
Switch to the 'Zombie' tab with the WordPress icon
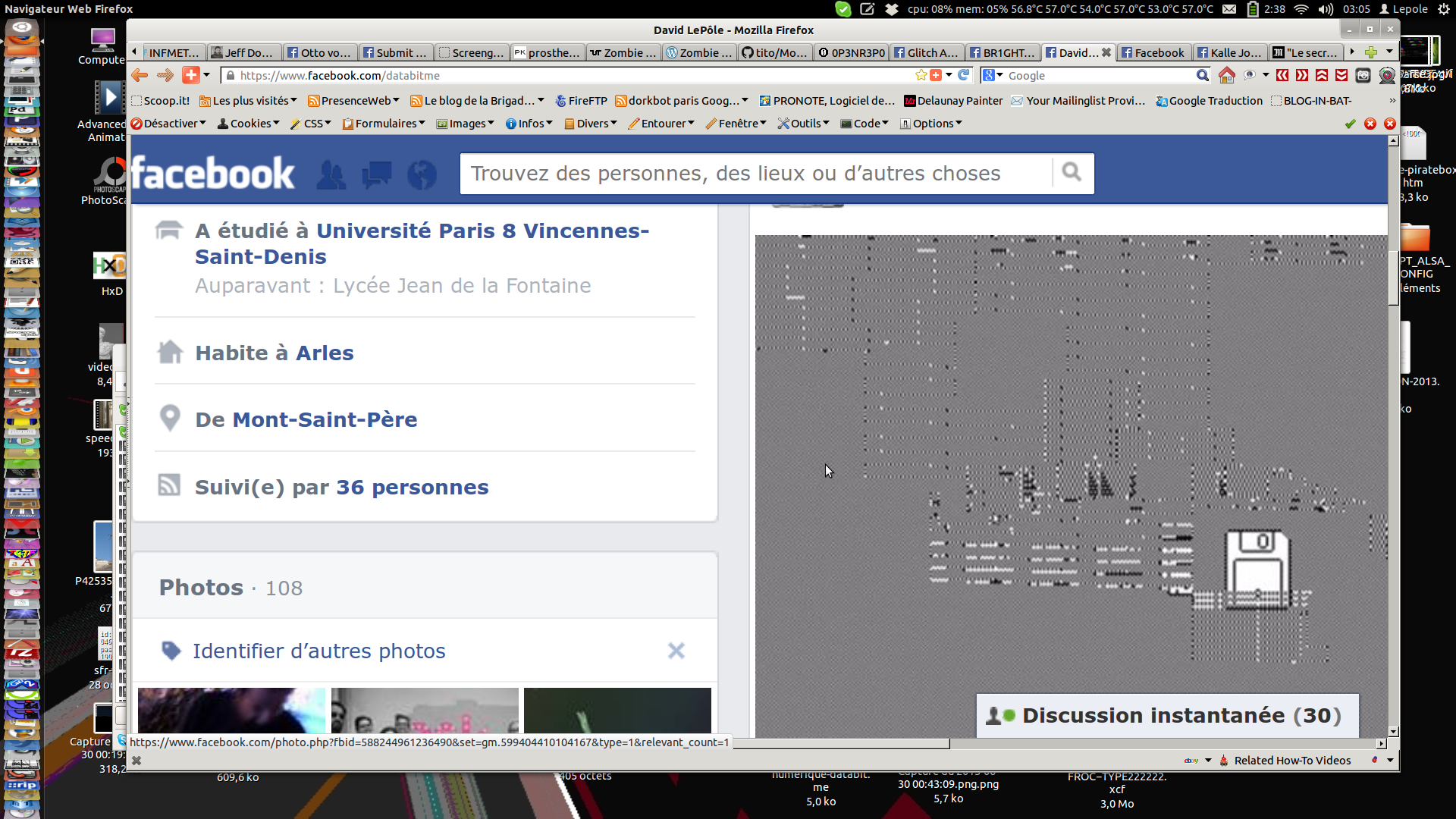point(698,52)
